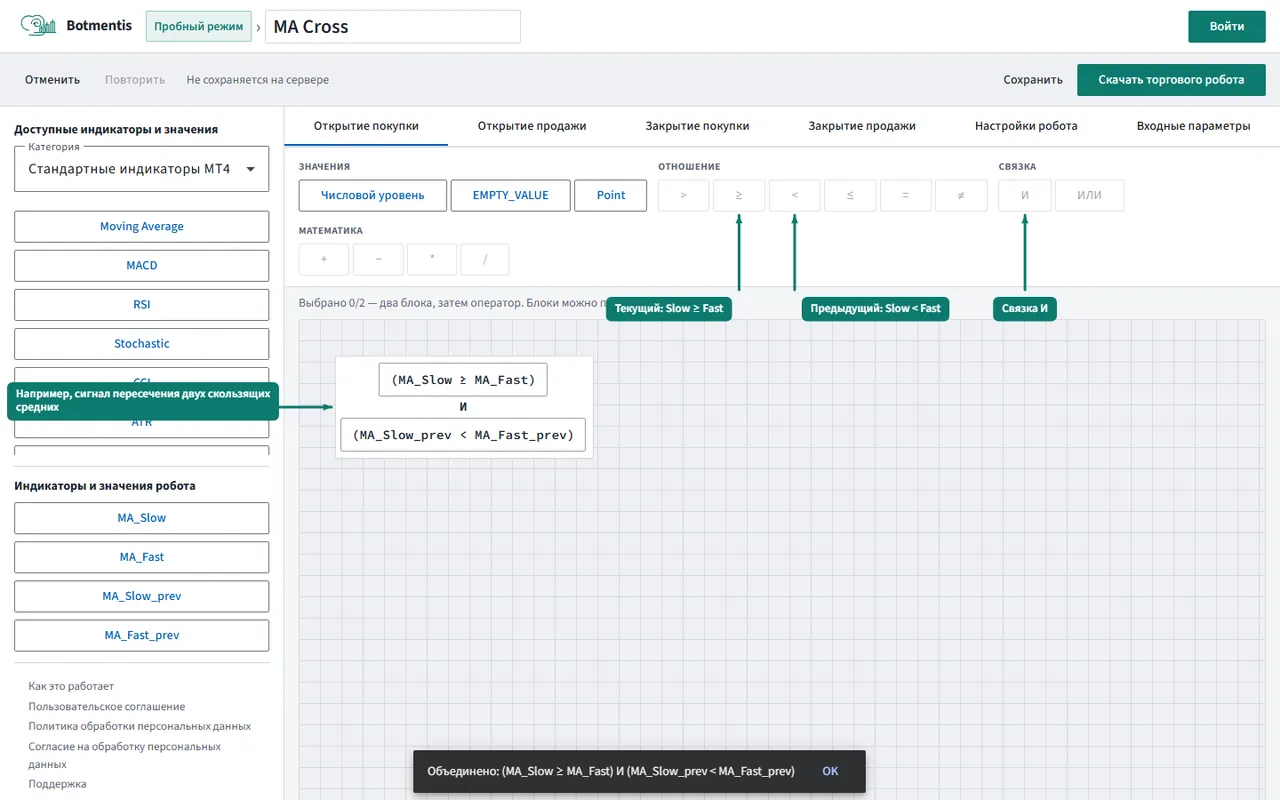Select MA_Slow robot indicator

point(142,518)
